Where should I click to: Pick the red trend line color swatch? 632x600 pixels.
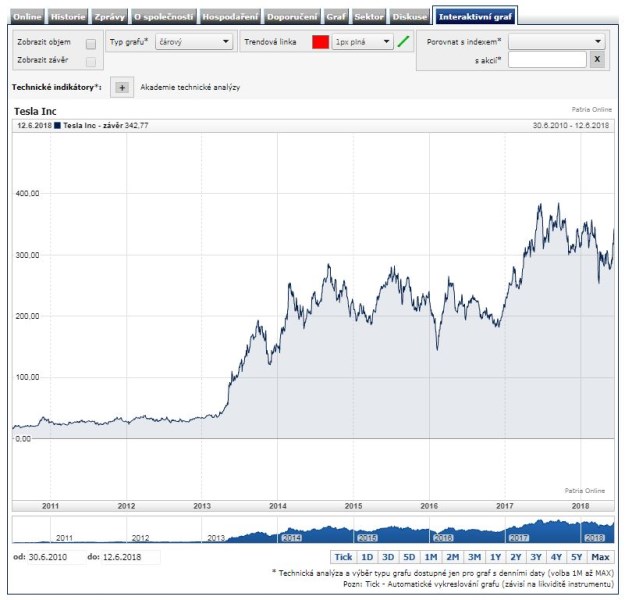click(320, 42)
